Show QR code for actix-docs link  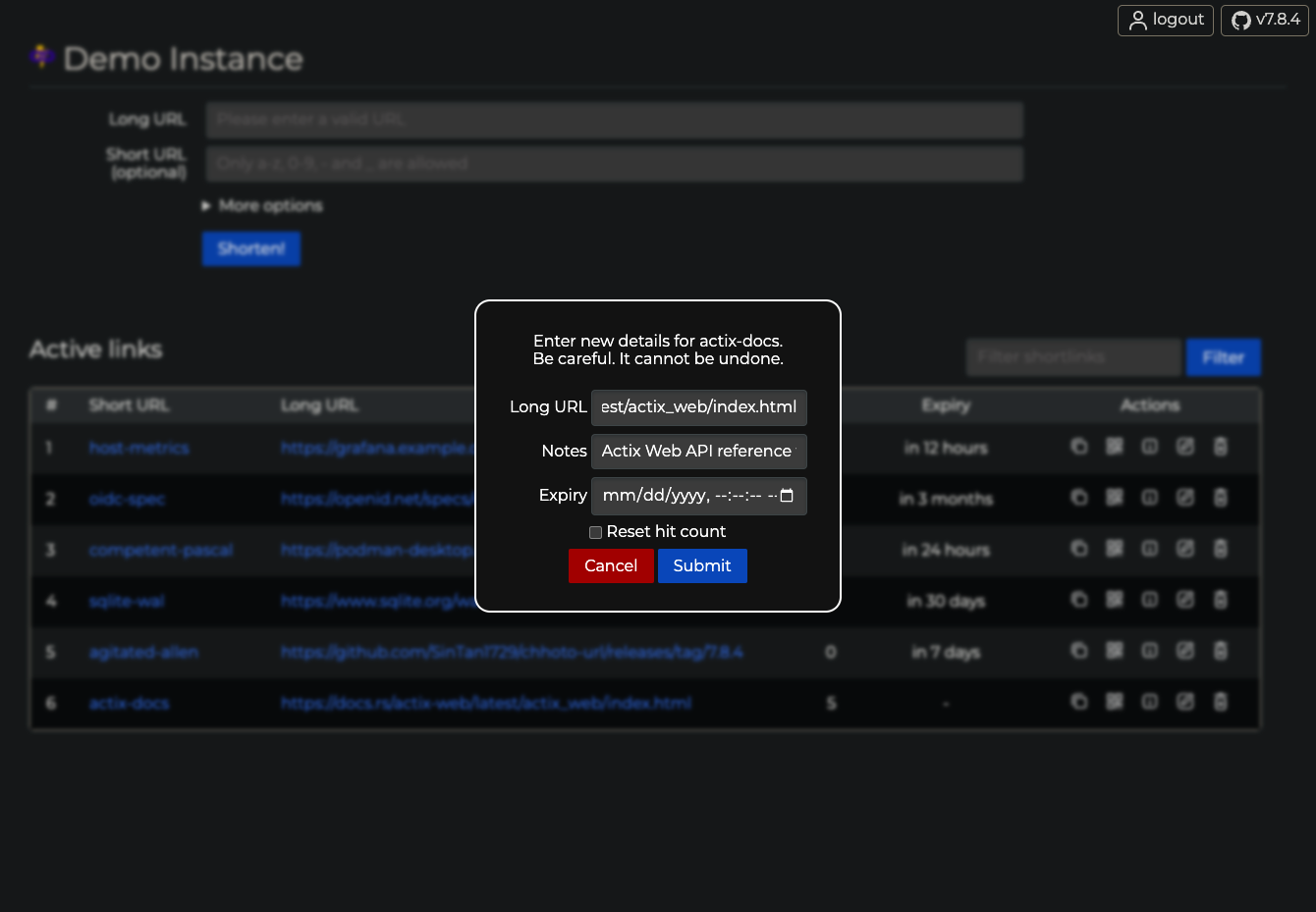click(x=1115, y=702)
